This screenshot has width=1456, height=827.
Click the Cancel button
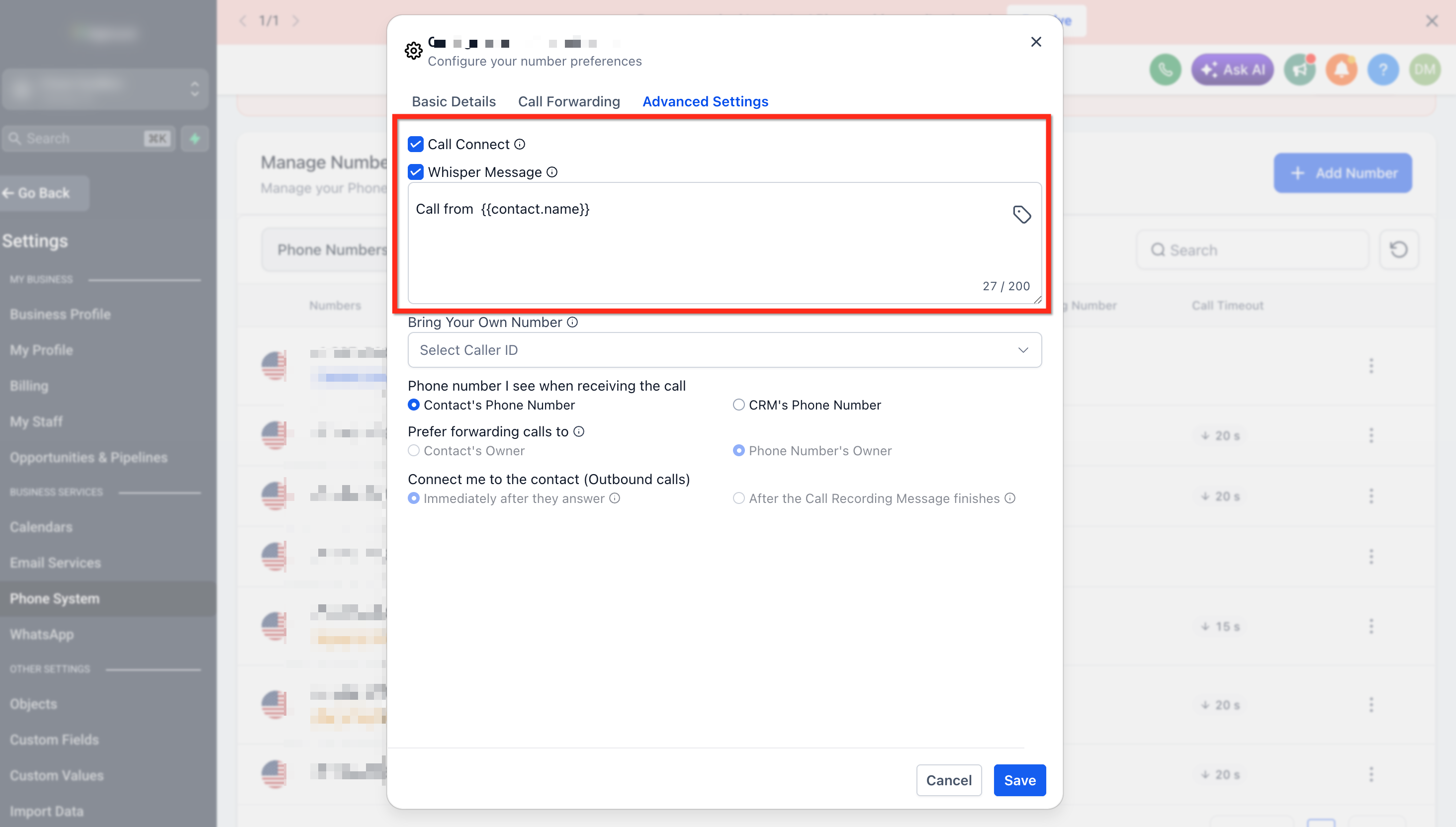[948, 780]
